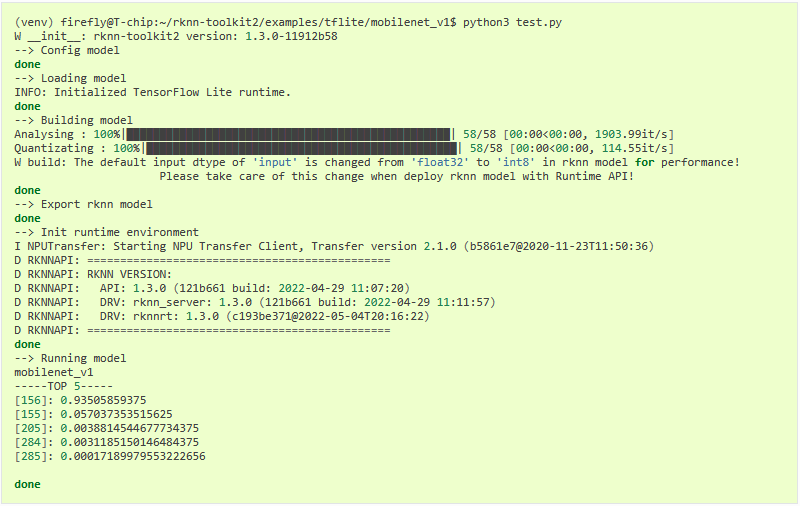The width and height of the screenshot is (800, 506).
Task: Click the '--> Building model' line
Action: point(73,120)
